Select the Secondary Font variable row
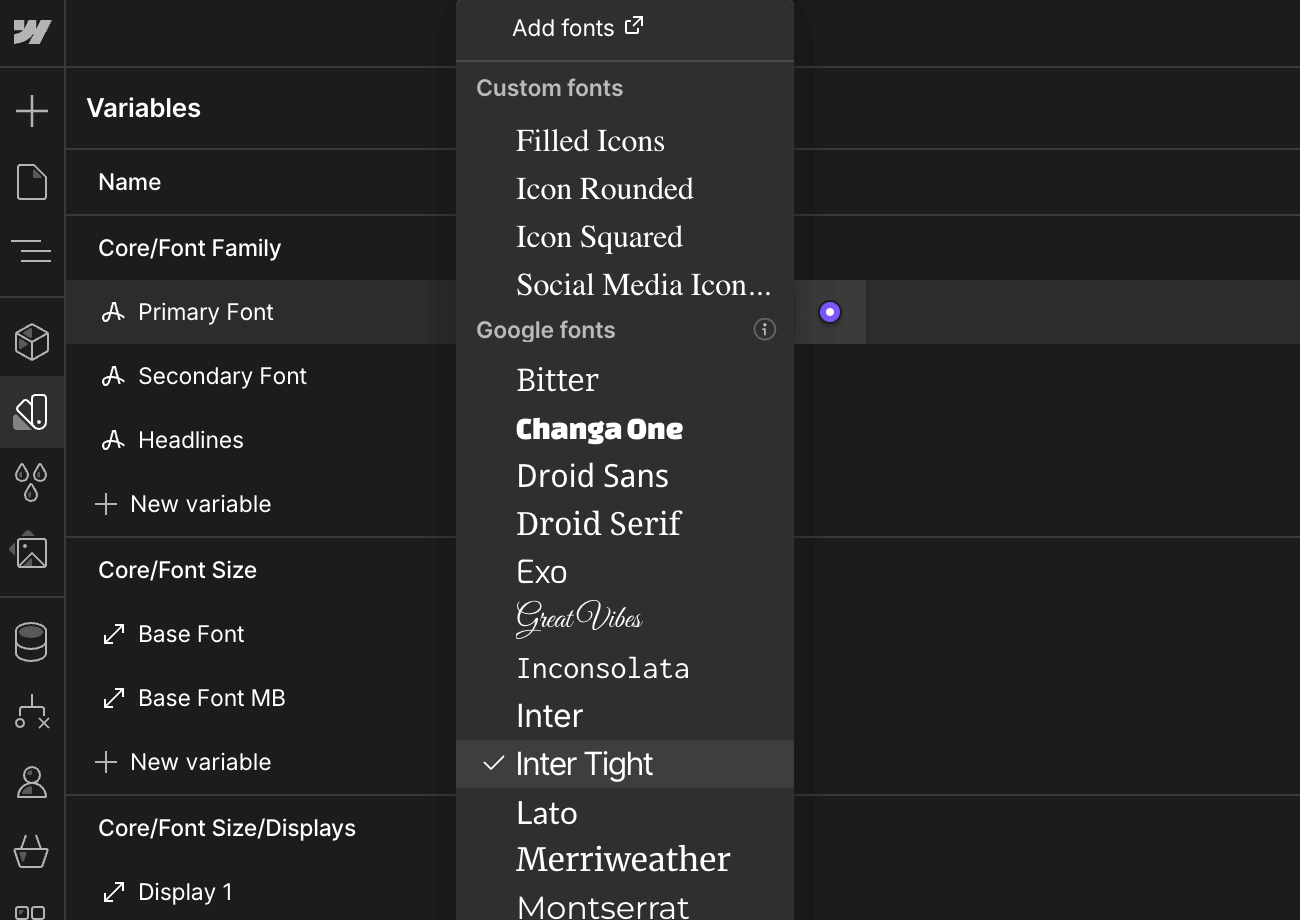This screenshot has height=920, width=1300. click(222, 376)
